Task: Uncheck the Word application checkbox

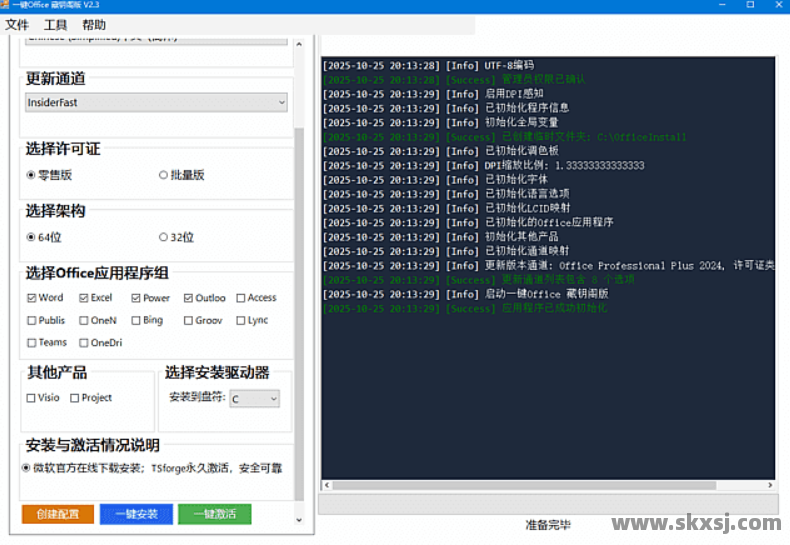Action: click(x=32, y=298)
